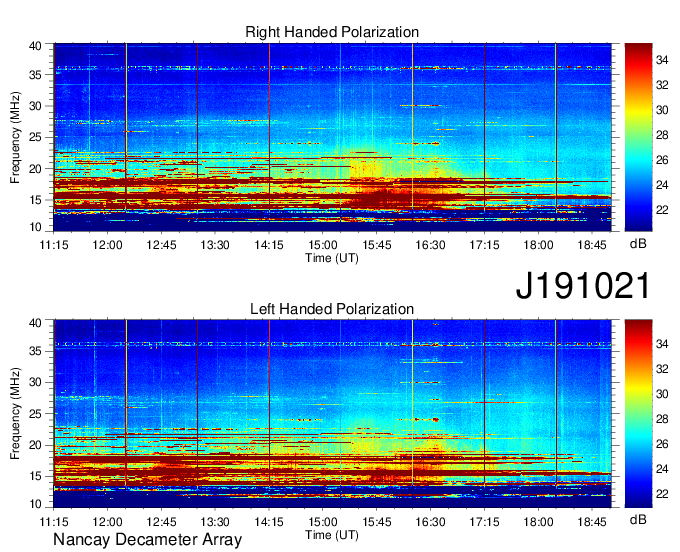680x552 pixels.
Task: Click "Time (UT)" label under Left Handed plot
Action: (x=332, y=535)
